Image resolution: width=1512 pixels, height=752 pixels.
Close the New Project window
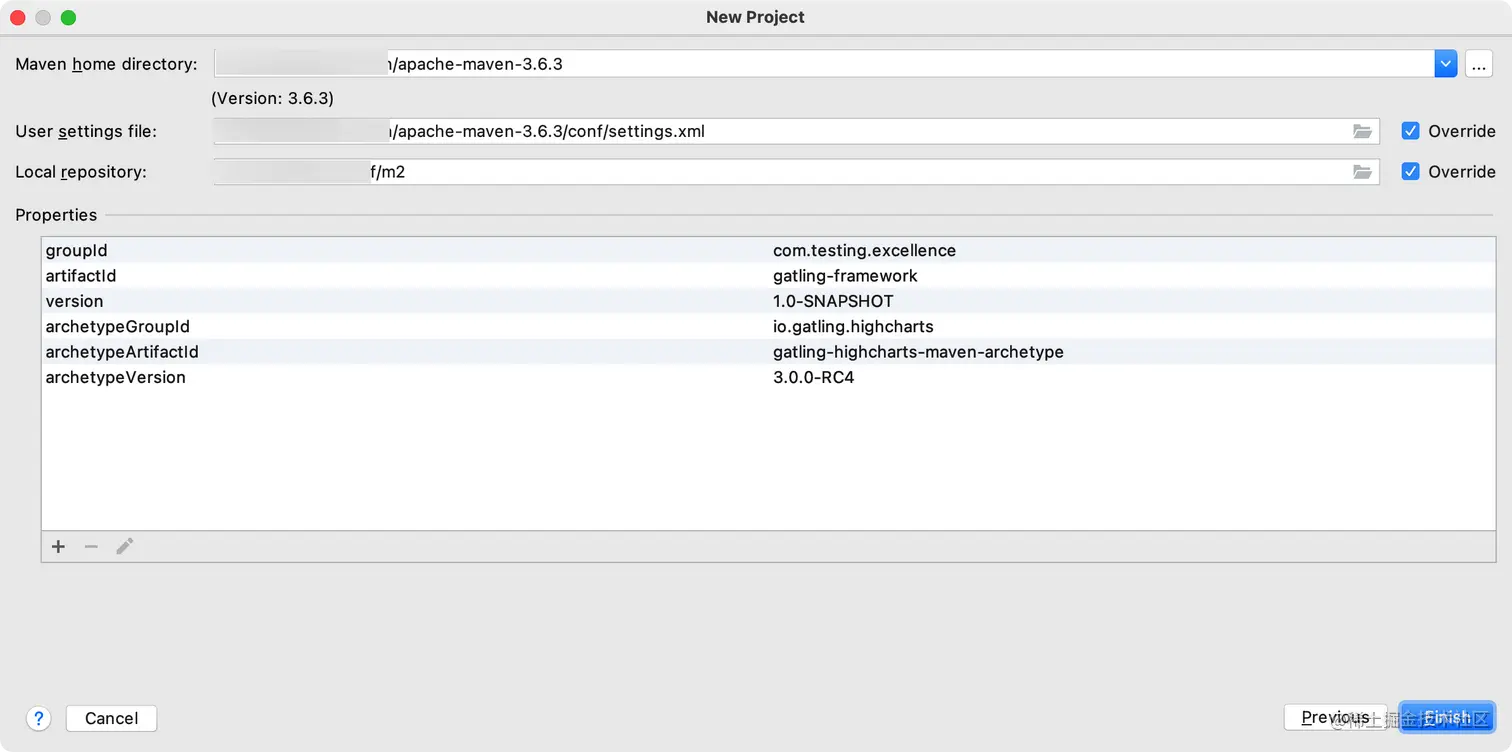coord(18,17)
